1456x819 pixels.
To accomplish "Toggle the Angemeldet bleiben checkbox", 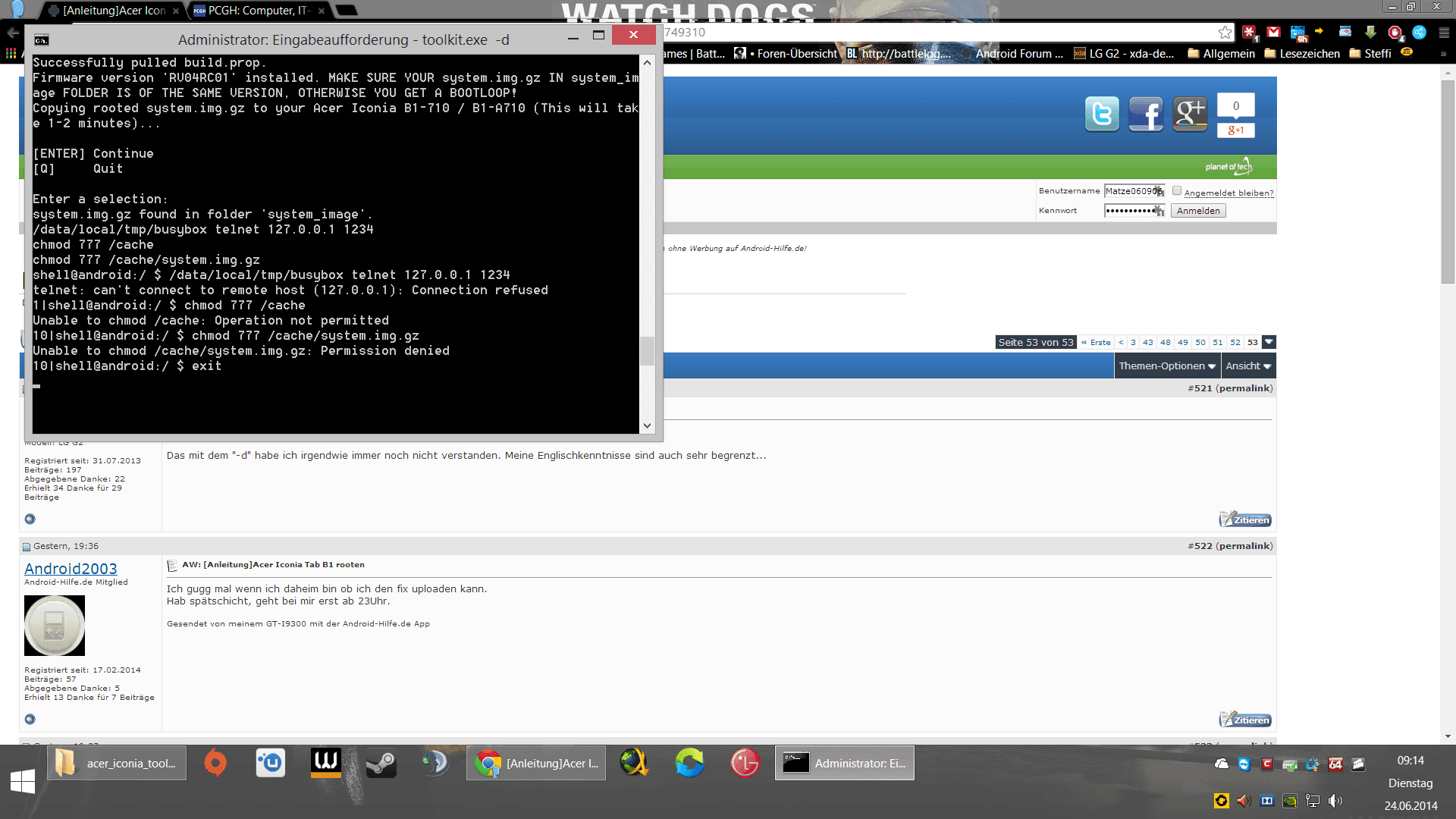I will (1177, 191).
